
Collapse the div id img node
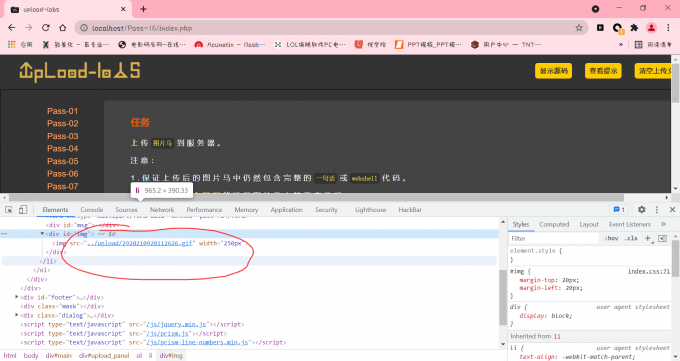[42, 234]
